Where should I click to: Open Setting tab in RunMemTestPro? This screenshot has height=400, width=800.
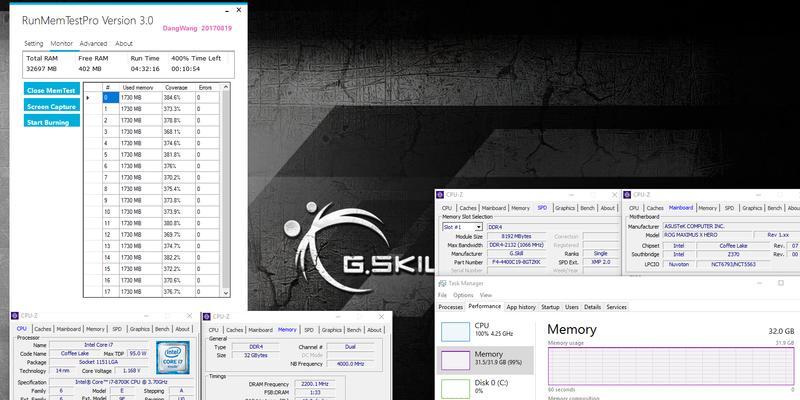coord(34,43)
